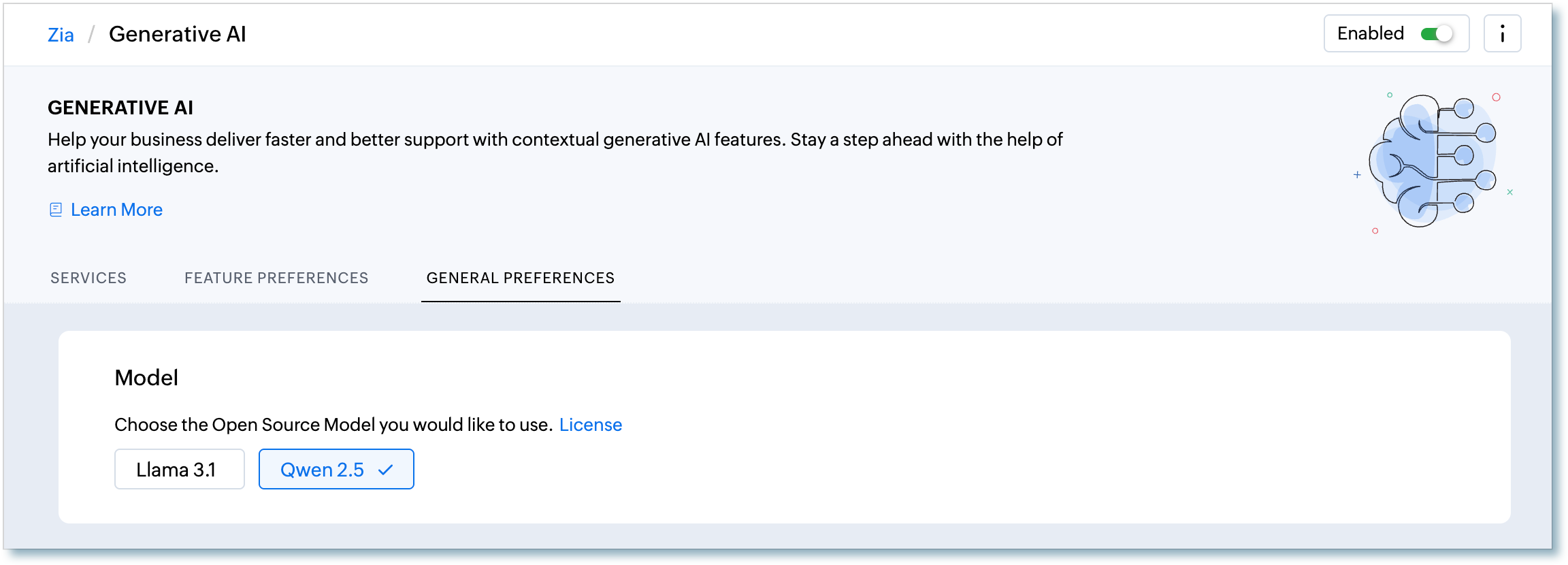Click the GENERATIVE AI section heading
Image resolution: width=1568 pixels, height=565 pixels.
(x=120, y=108)
